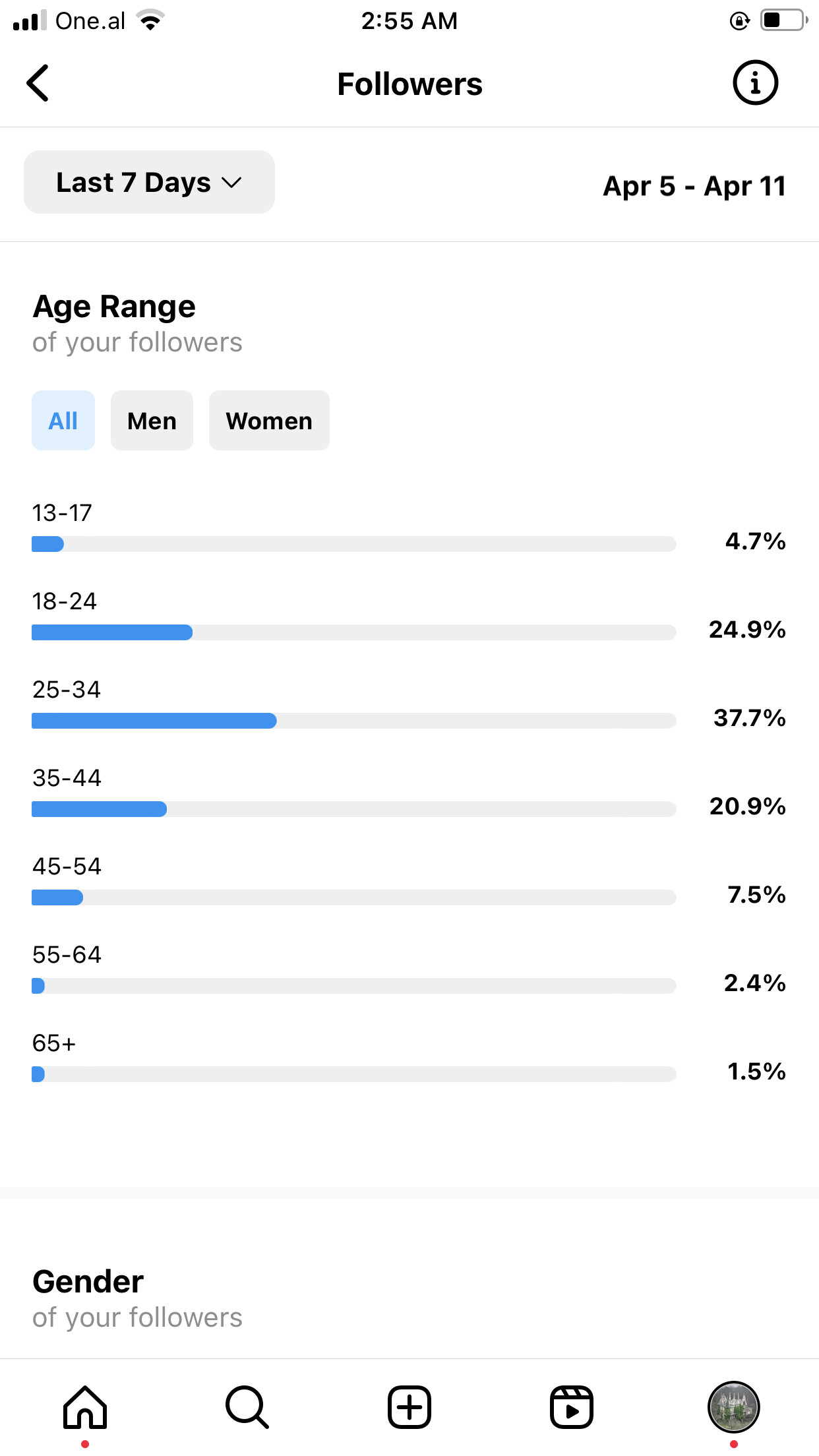Filter age range by Men
Viewport: 819px width, 1456px height.
152,421
